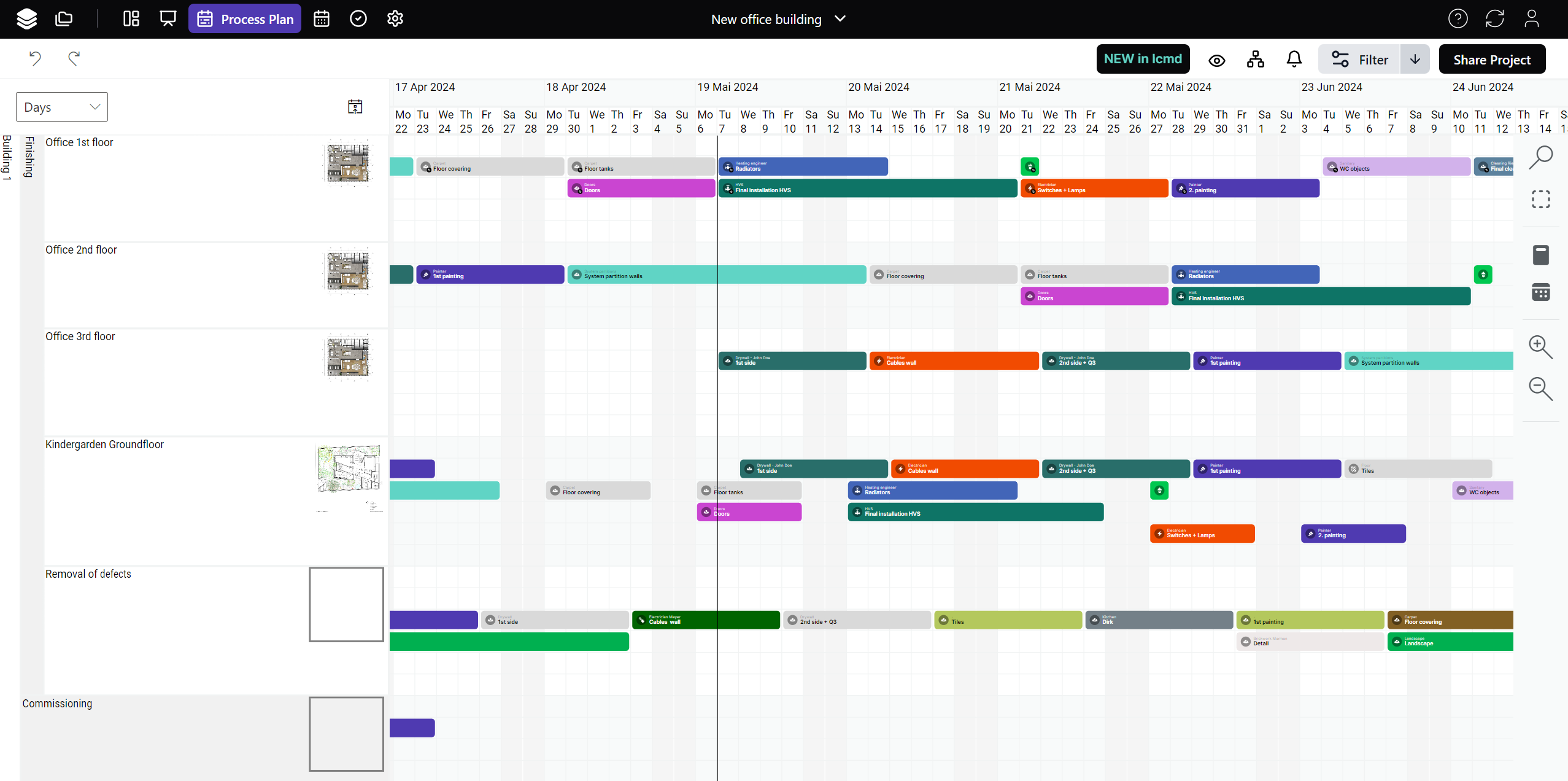The height and width of the screenshot is (781, 1568).
Task: Click the redo arrow icon
Action: (74, 58)
